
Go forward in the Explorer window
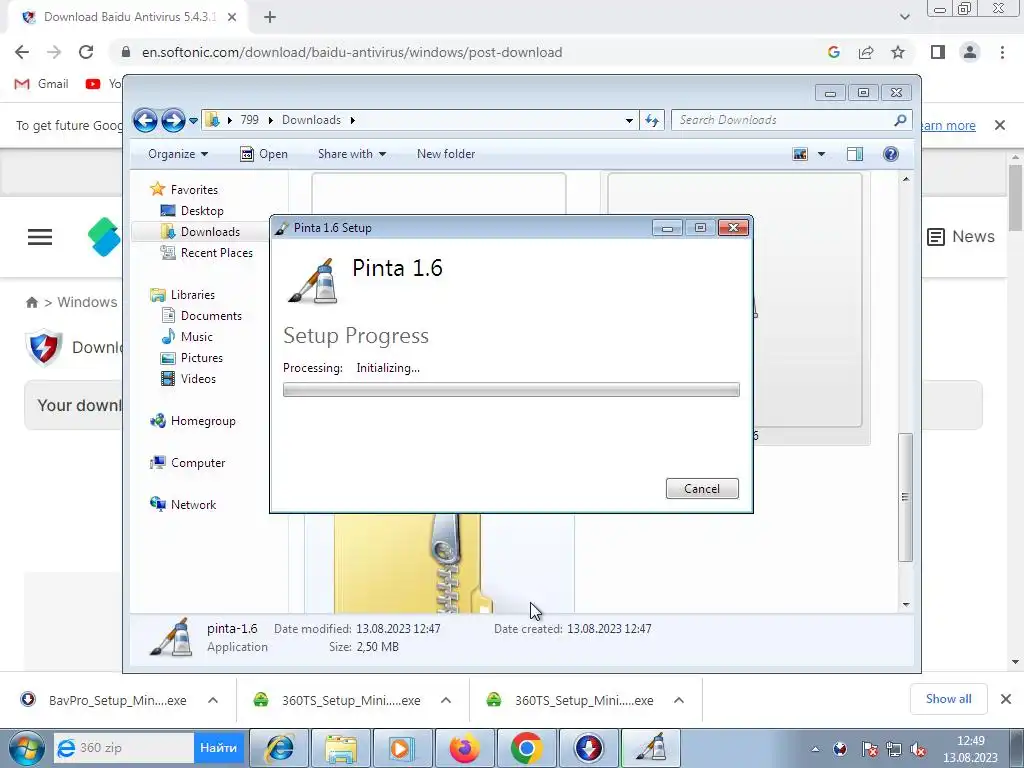point(173,120)
